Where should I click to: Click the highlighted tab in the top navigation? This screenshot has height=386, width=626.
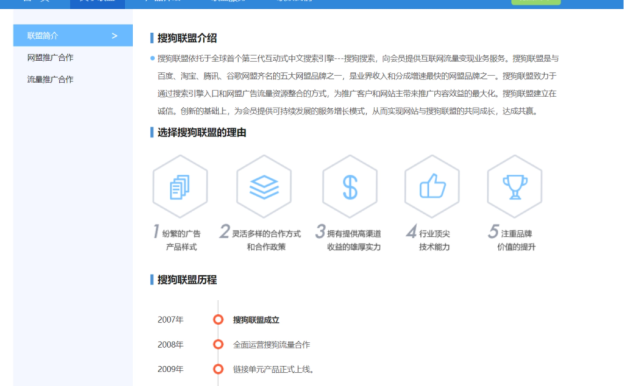click(x=97, y=4)
